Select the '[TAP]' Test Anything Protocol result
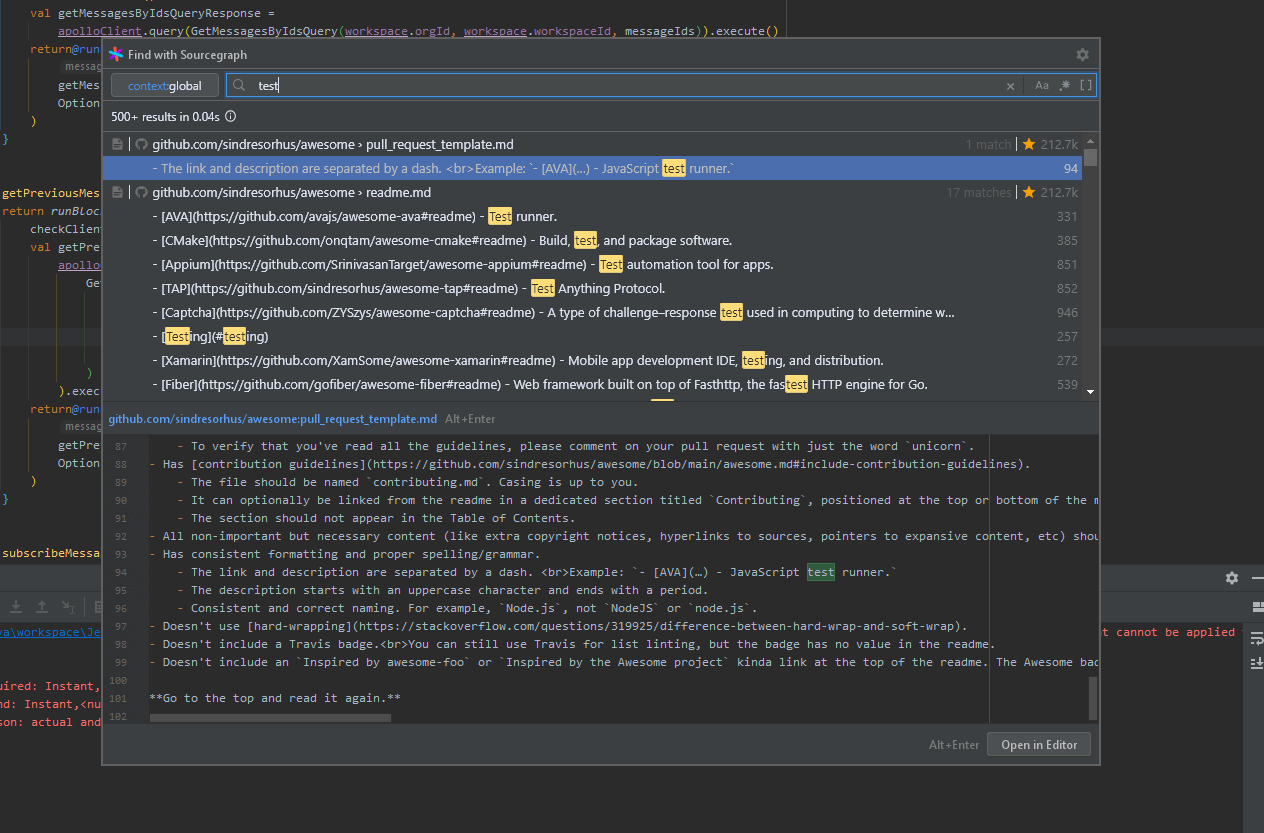1264x833 pixels. tap(593, 288)
